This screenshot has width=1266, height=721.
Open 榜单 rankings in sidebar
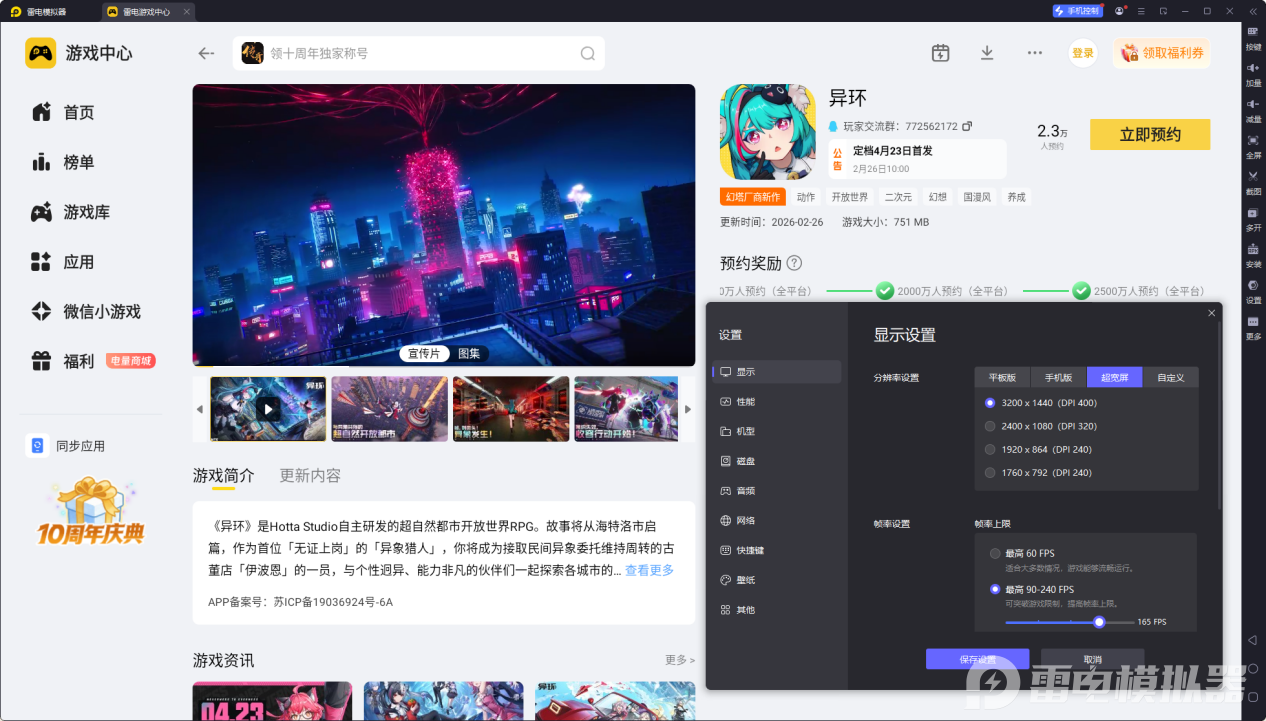click(62, 162)
